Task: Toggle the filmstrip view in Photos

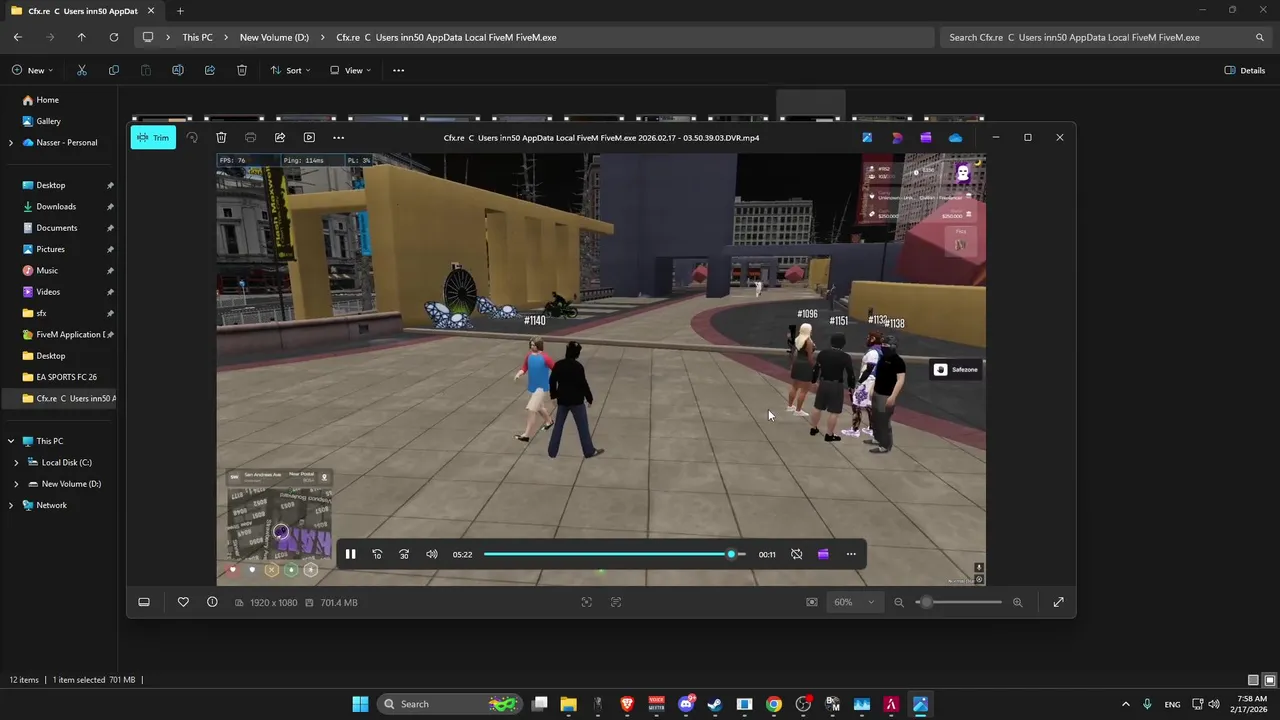Action: tap(144, 602)
